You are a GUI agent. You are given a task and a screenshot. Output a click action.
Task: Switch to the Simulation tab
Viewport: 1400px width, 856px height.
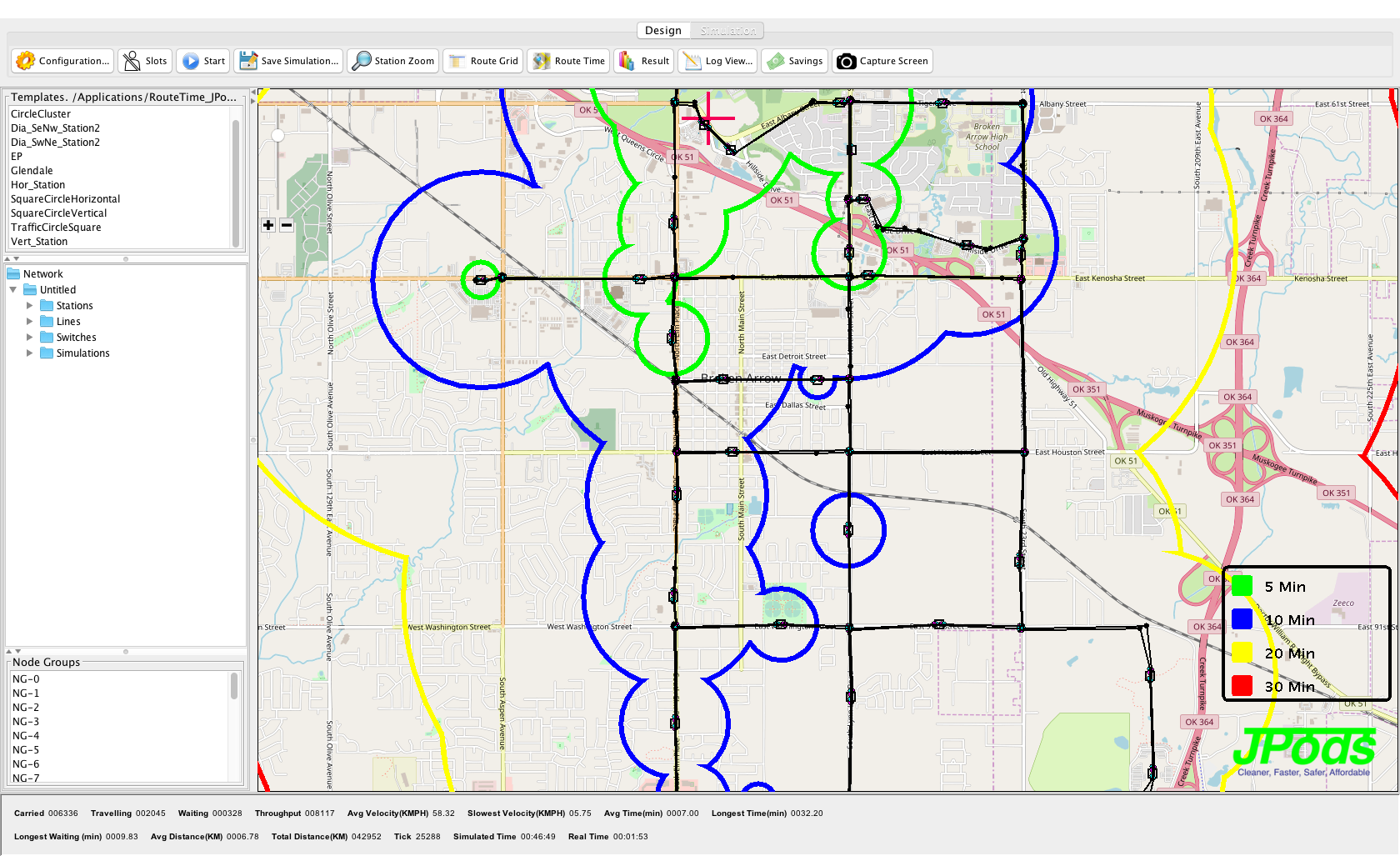click(727, 31)
